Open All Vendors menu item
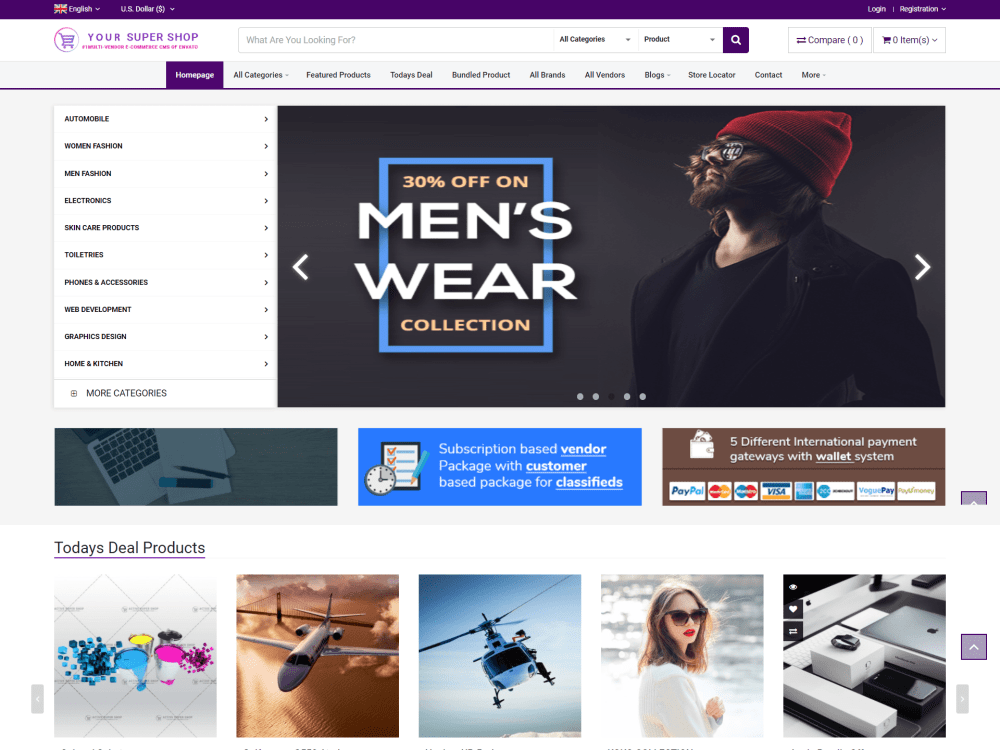1000x750 pixels. (605, 75)
